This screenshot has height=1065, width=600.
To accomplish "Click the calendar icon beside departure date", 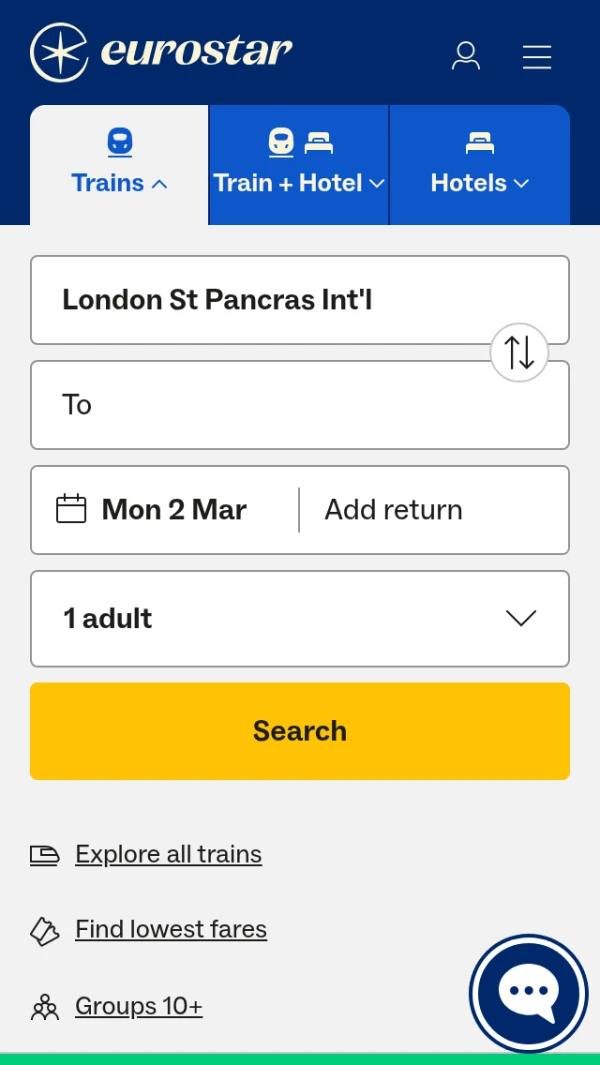I will (71, 509).
